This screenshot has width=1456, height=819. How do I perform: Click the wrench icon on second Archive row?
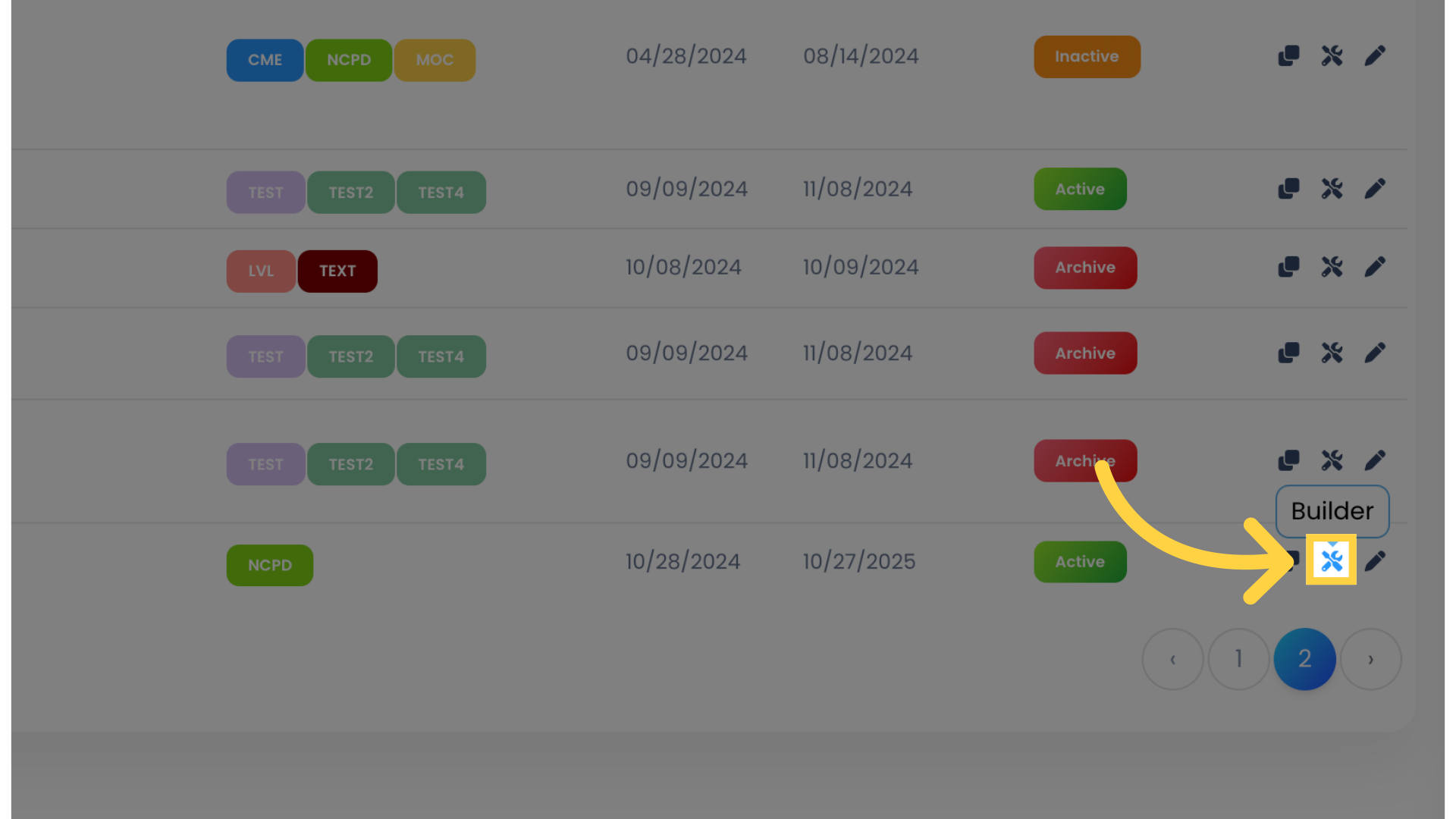pos(1332,353)
